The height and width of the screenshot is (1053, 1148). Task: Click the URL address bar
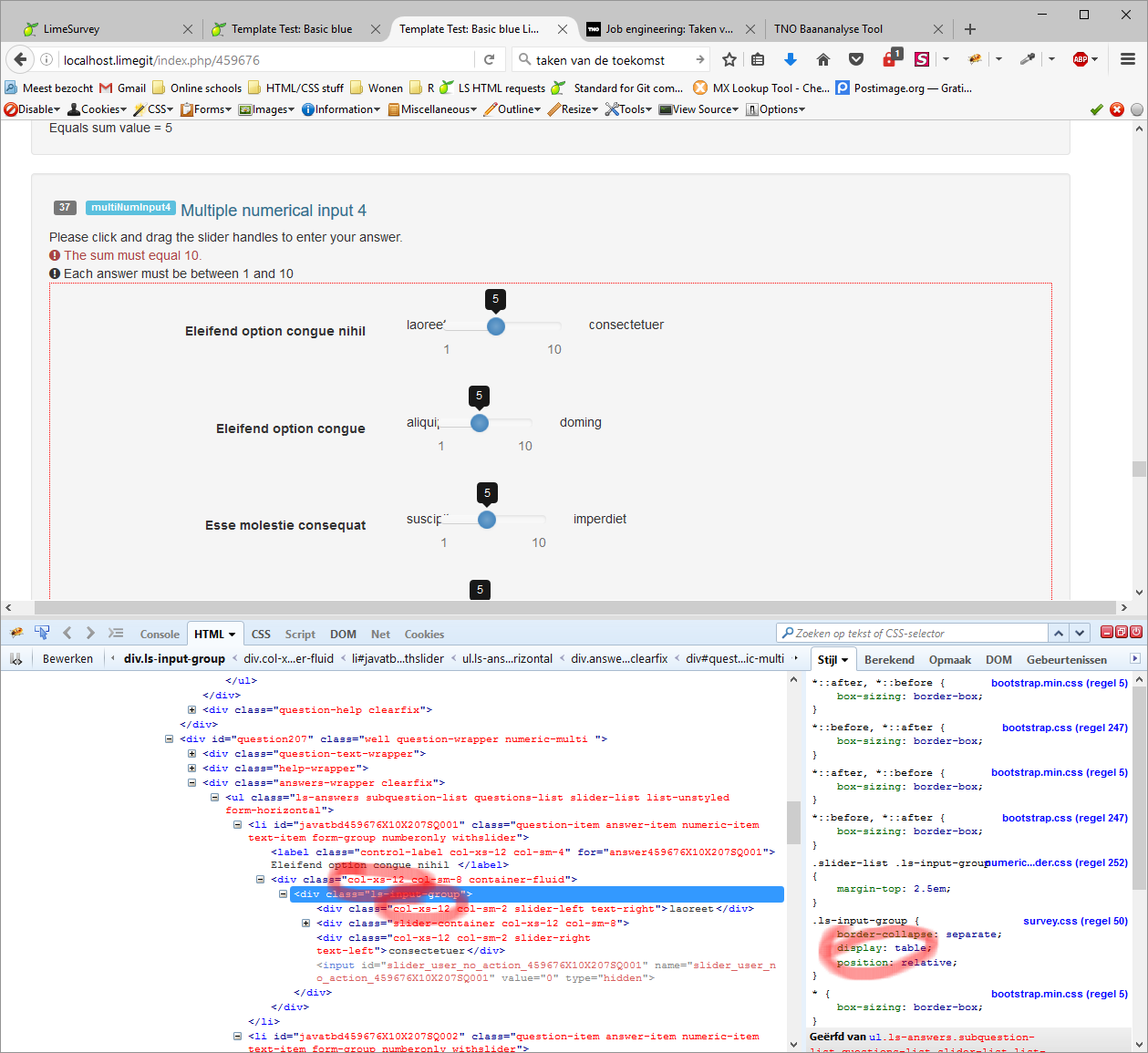[264, 60]
